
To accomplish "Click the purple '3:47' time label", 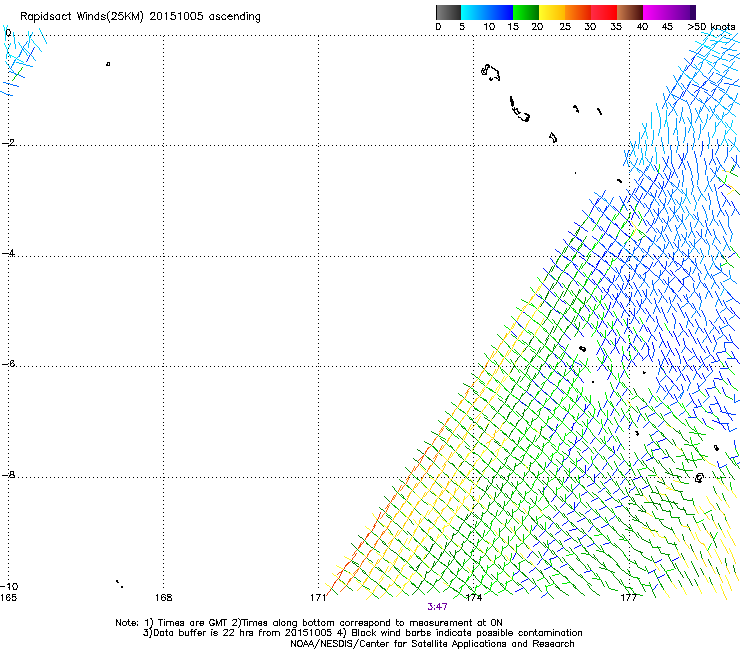I will pyautogui.click(x=437, y=607).
